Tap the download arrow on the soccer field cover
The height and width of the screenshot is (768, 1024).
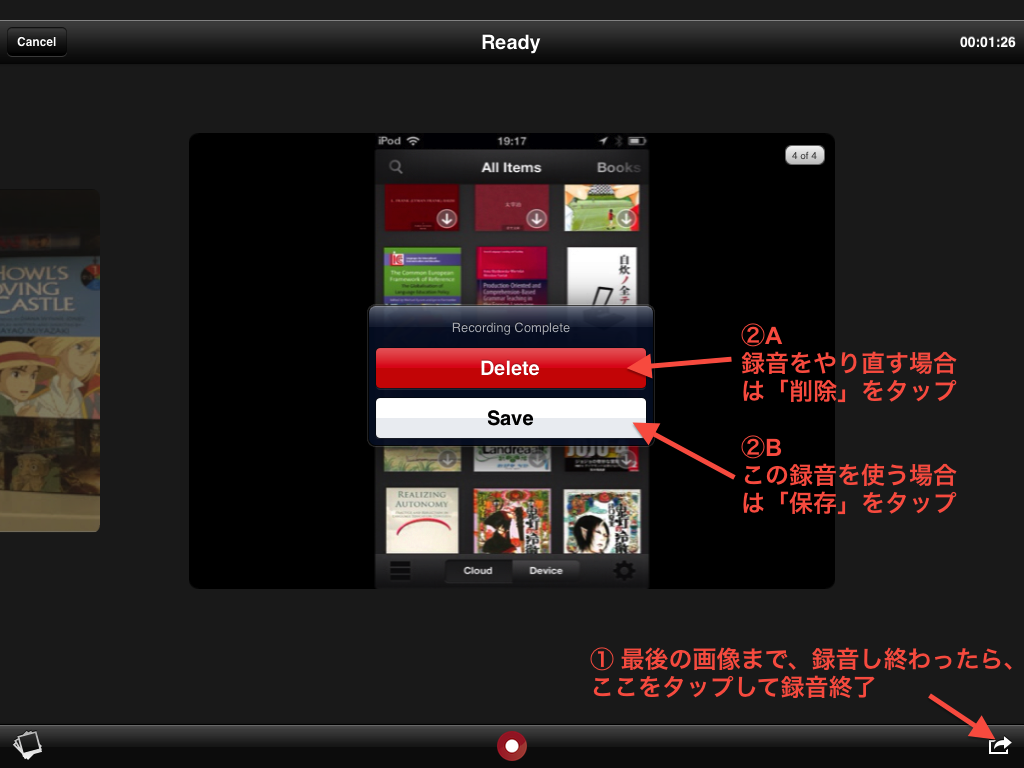point(626,218)
